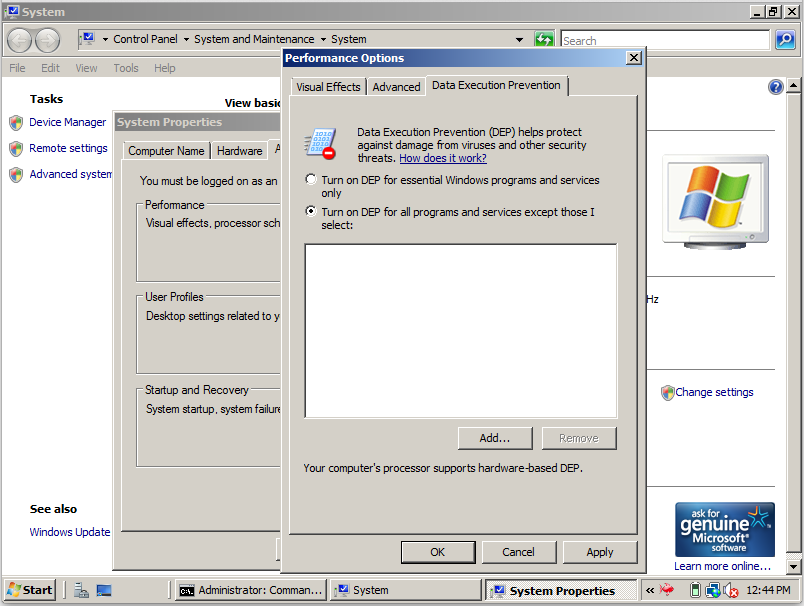Click the scrollbar down arrow

[793, 567]
